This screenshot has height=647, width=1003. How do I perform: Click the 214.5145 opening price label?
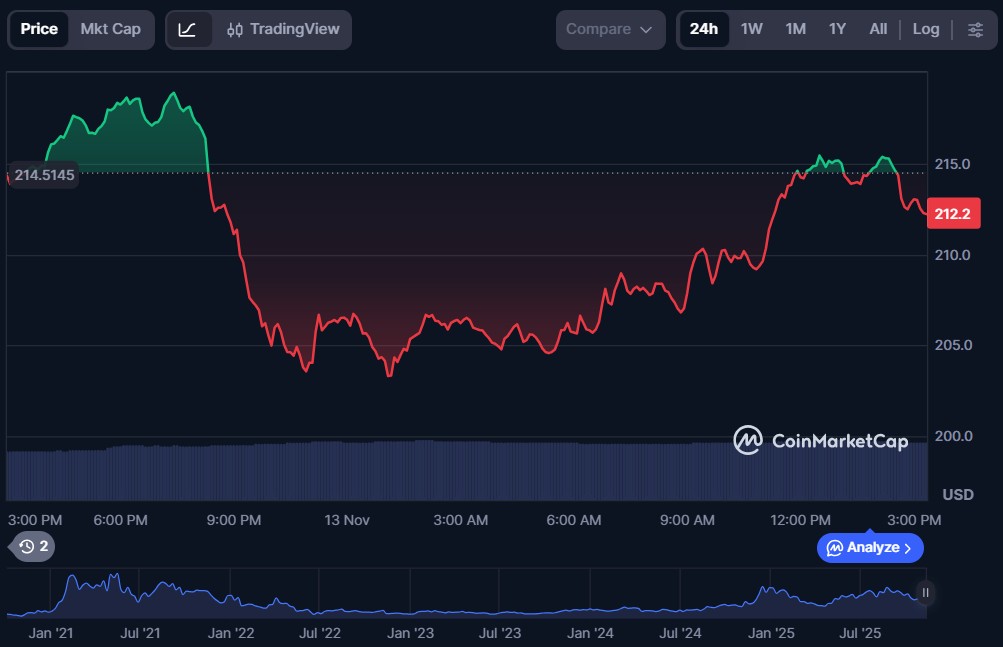44,175
